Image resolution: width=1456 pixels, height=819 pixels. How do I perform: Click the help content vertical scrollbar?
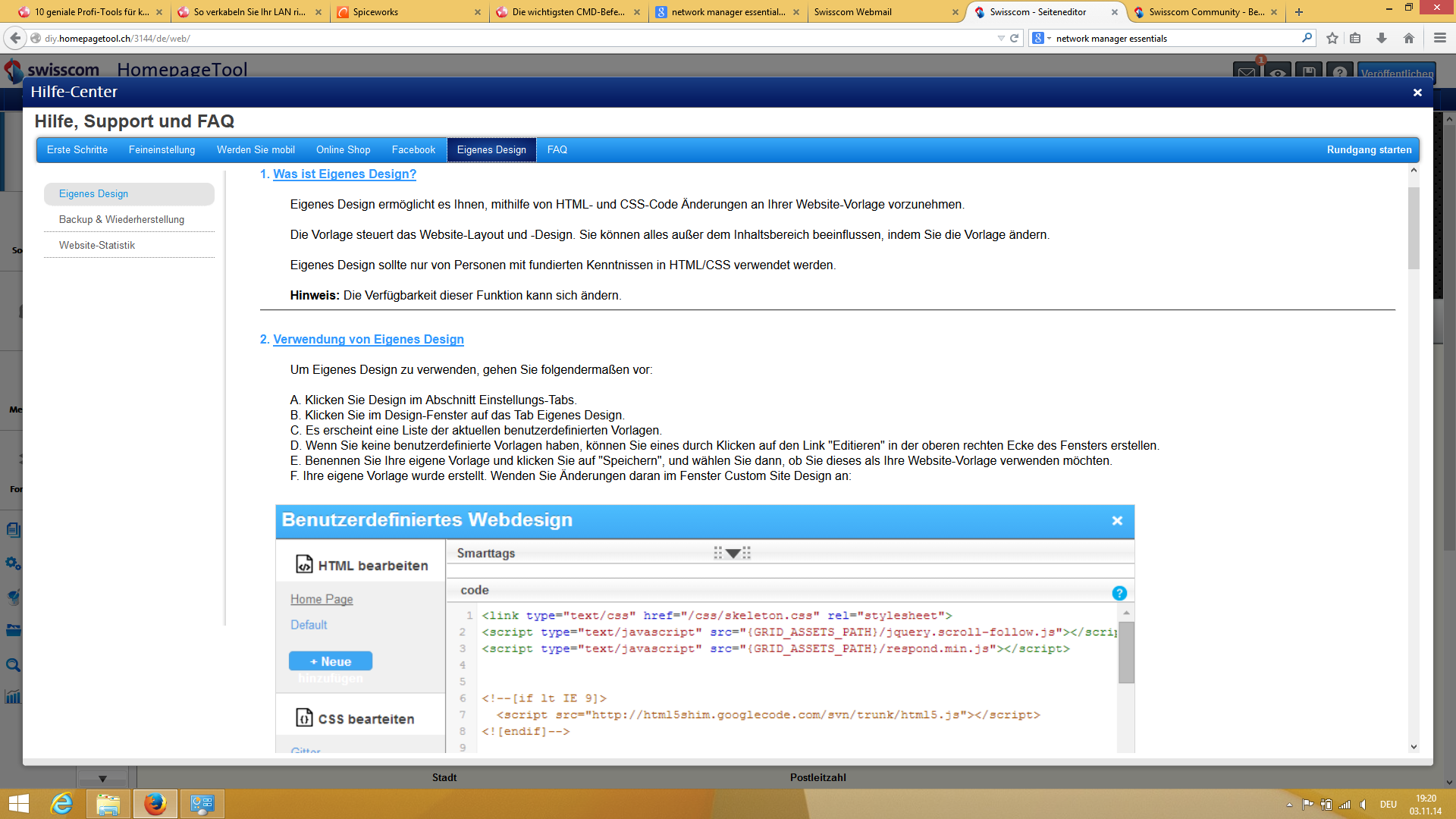(1414, 227)
